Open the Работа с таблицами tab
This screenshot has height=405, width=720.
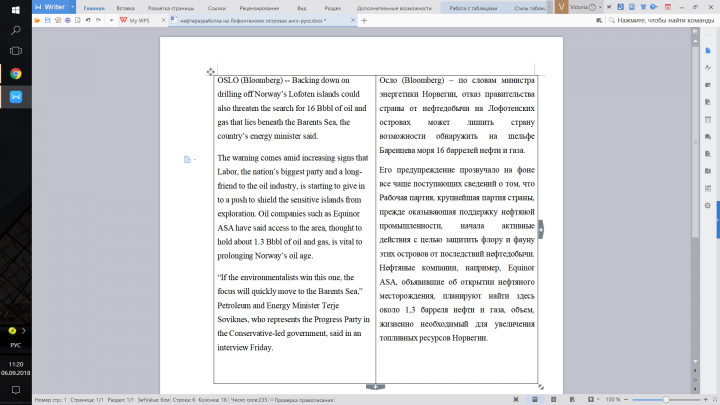point(473,8)
